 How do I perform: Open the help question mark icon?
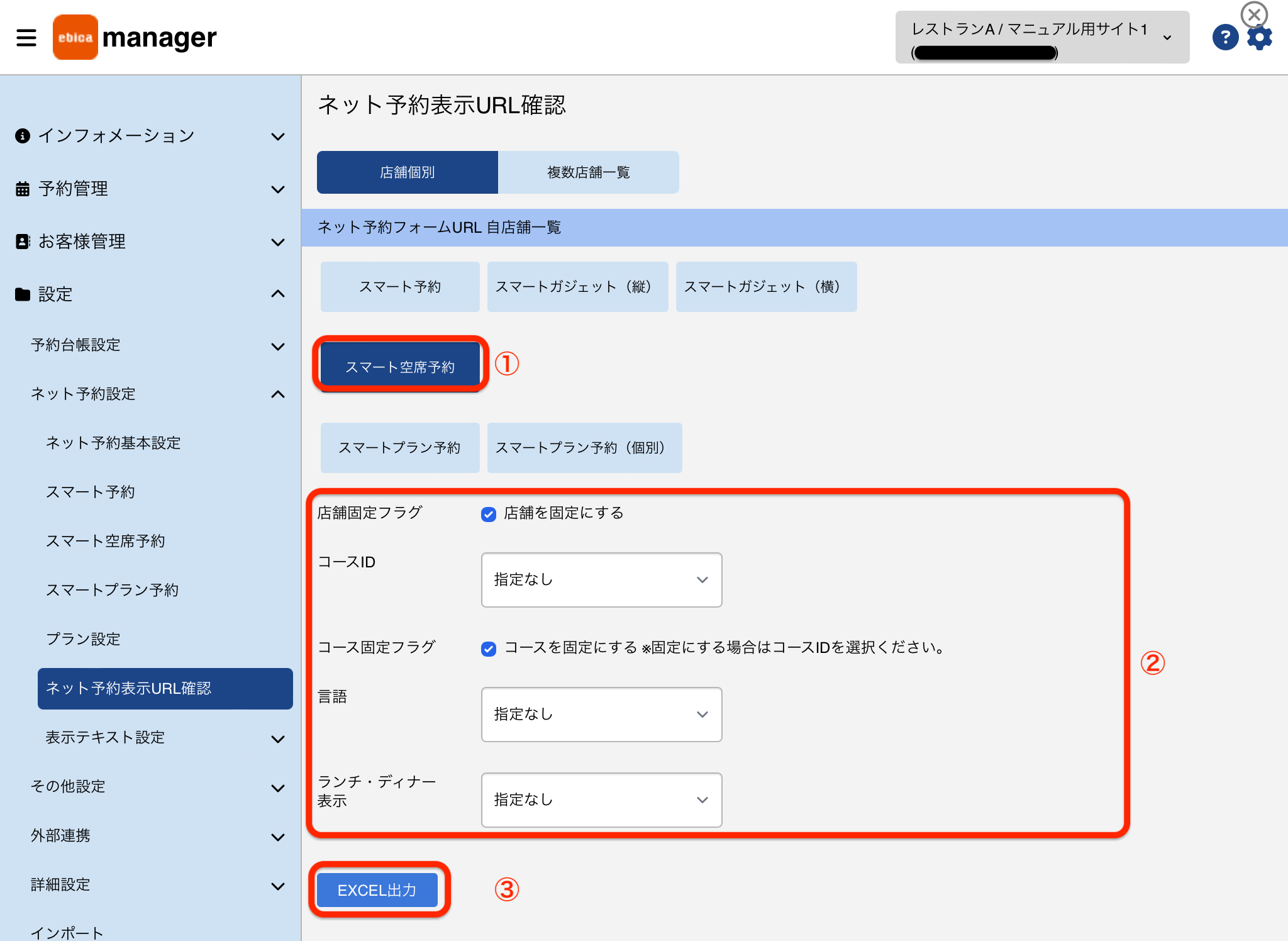click(1225, 37)
